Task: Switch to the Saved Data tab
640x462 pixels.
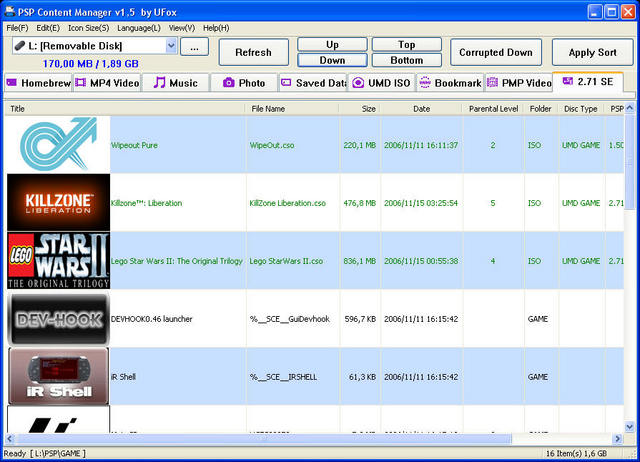Action: [313, 83]
